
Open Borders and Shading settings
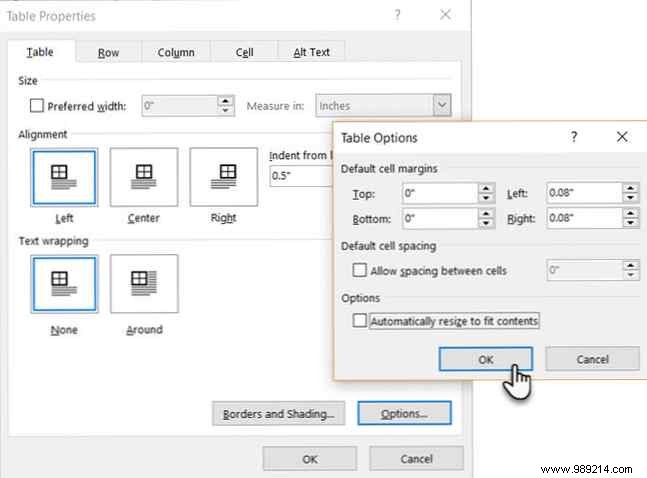(279, 413)
